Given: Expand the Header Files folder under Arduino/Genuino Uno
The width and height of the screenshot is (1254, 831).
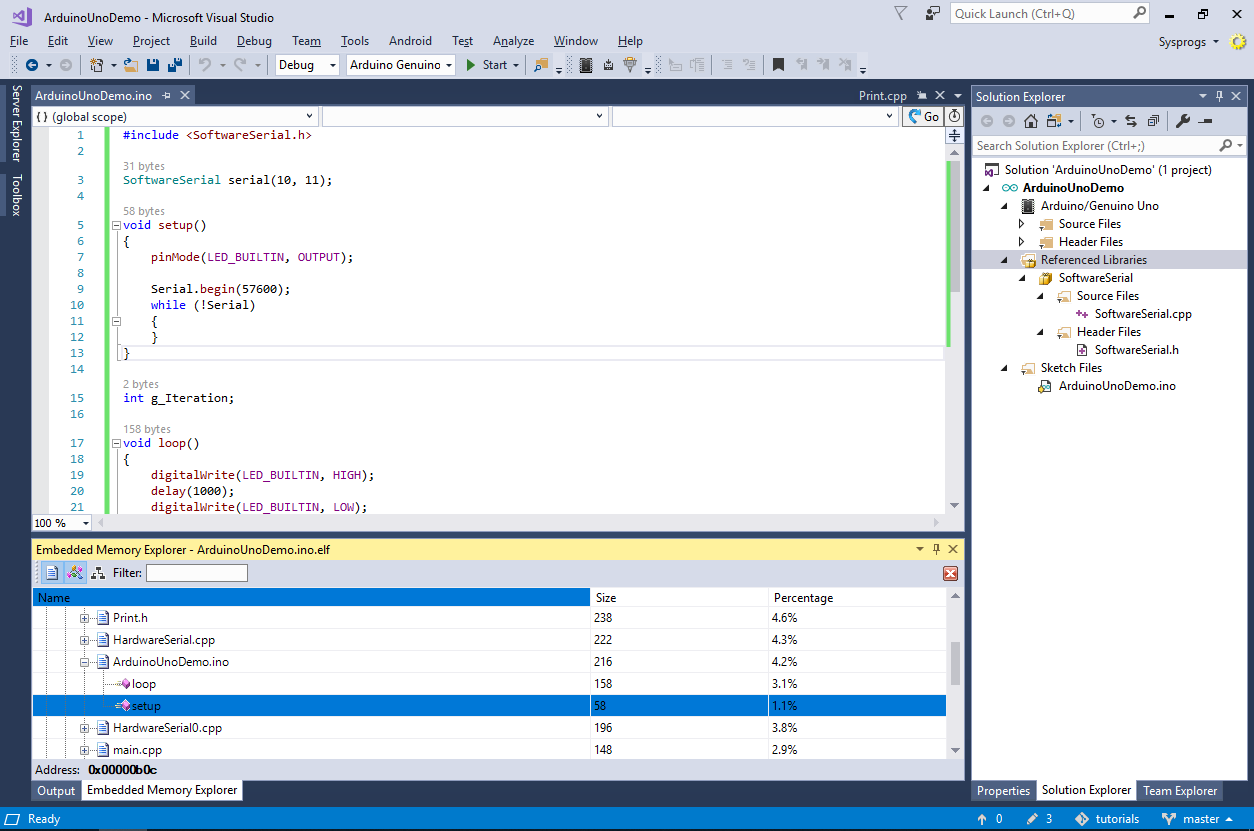Looking at the screenshot, I should [x=1021, y=242].
